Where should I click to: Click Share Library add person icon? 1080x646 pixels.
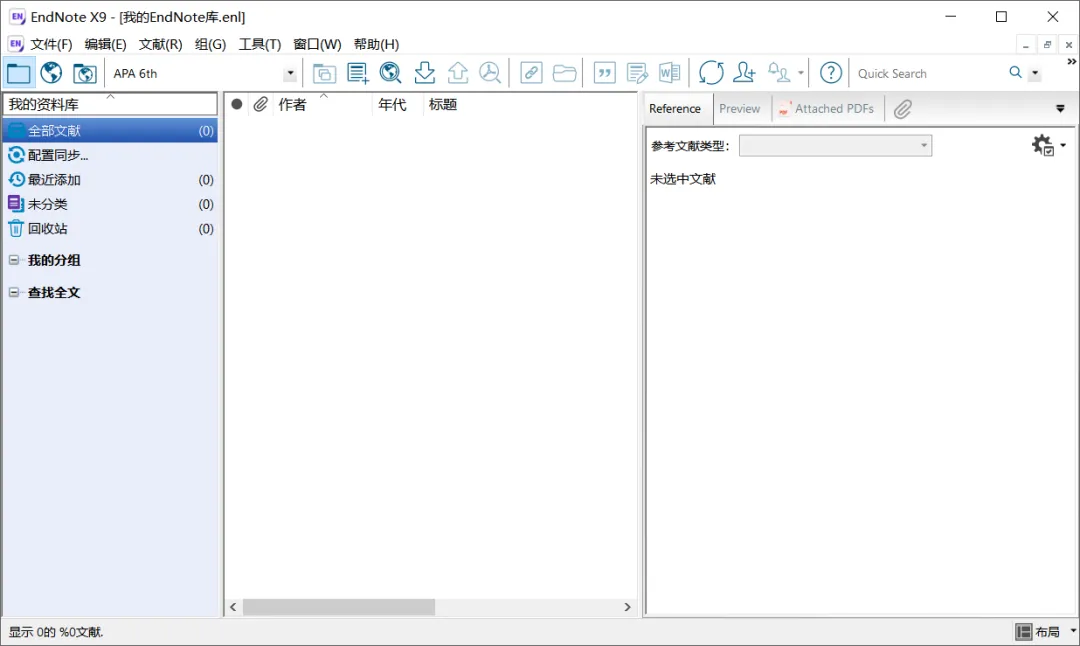pyautogui.click(x=744, y=73)
